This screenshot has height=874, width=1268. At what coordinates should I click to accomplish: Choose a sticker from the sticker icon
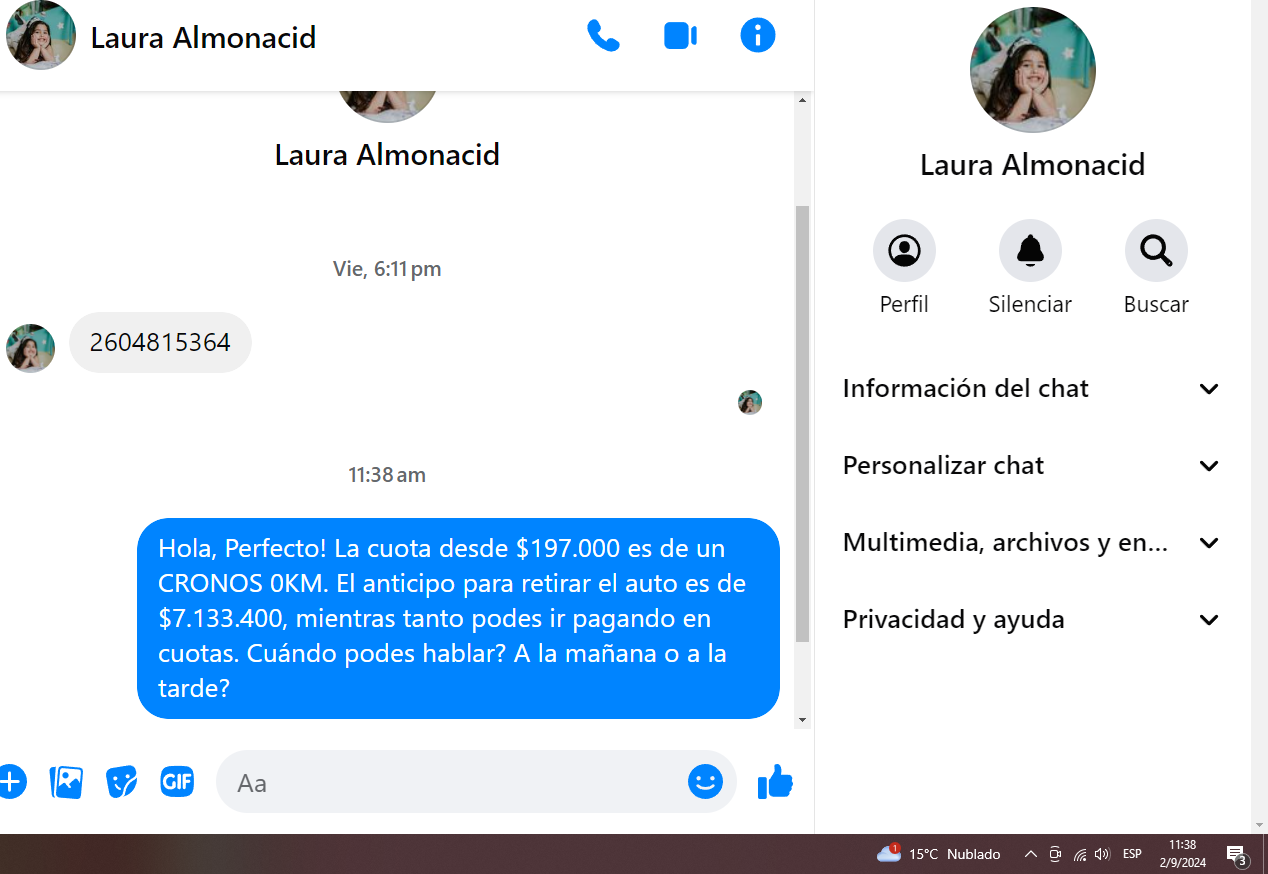click(x=121, y=781)
